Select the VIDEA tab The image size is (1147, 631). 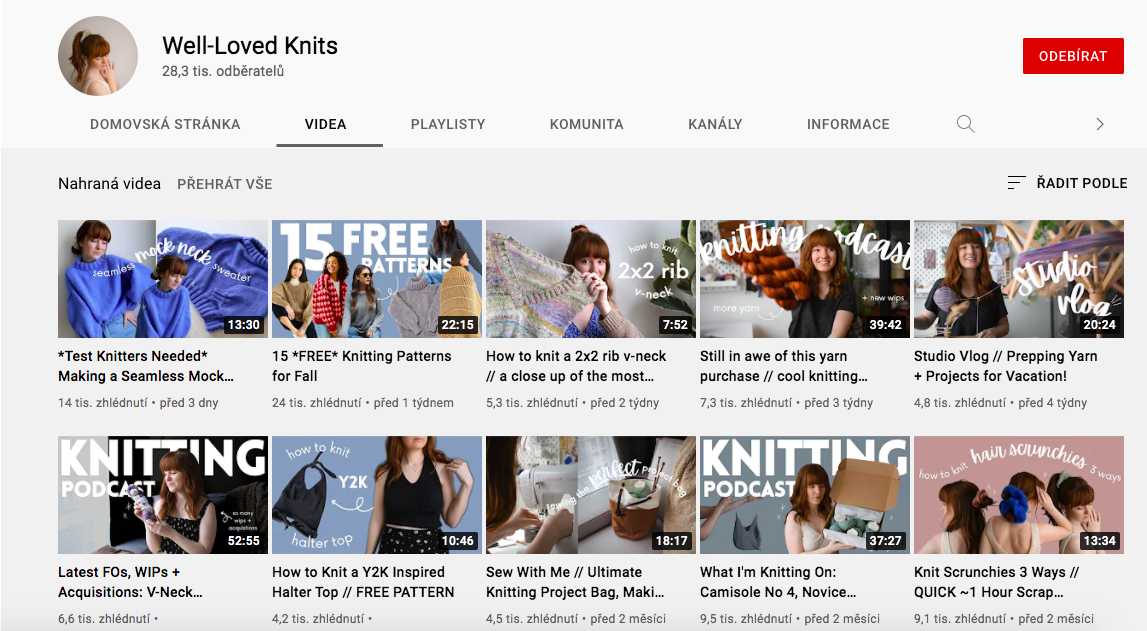click(x=326, y=124)
